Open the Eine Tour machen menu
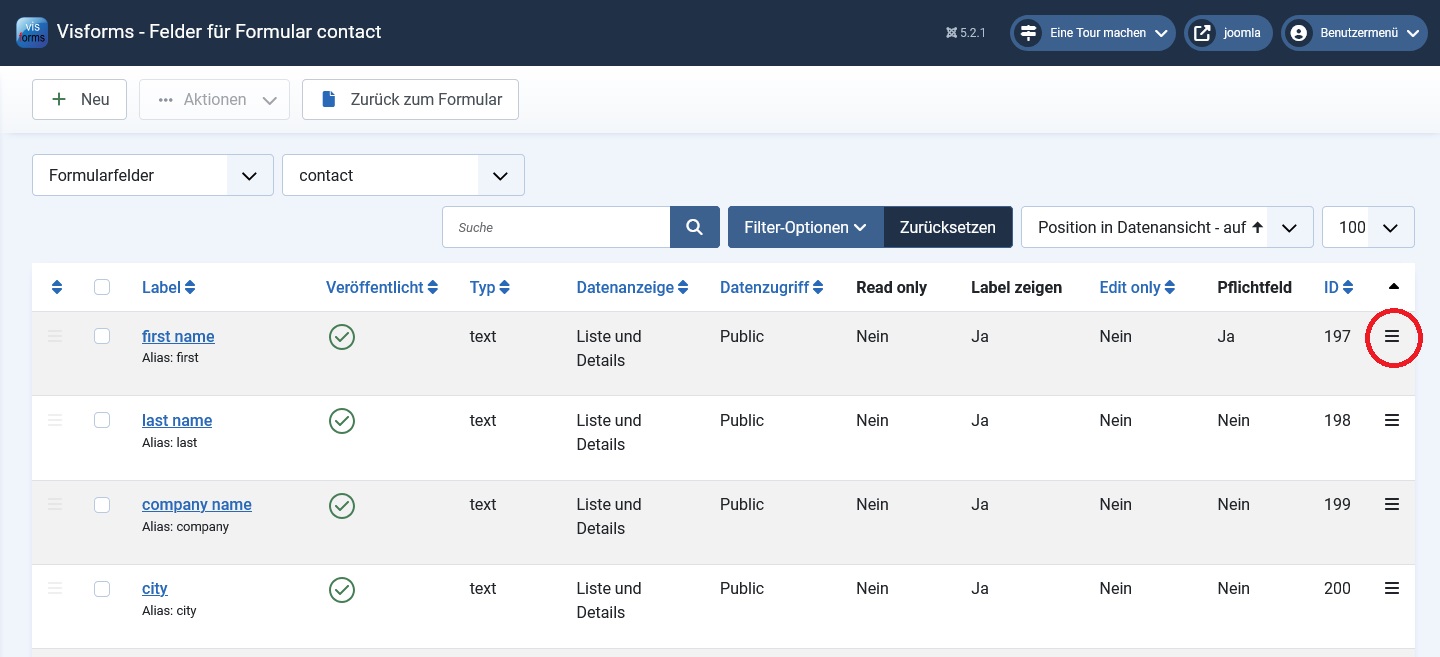This screenshot has height=657, width=1440. 1092,33
